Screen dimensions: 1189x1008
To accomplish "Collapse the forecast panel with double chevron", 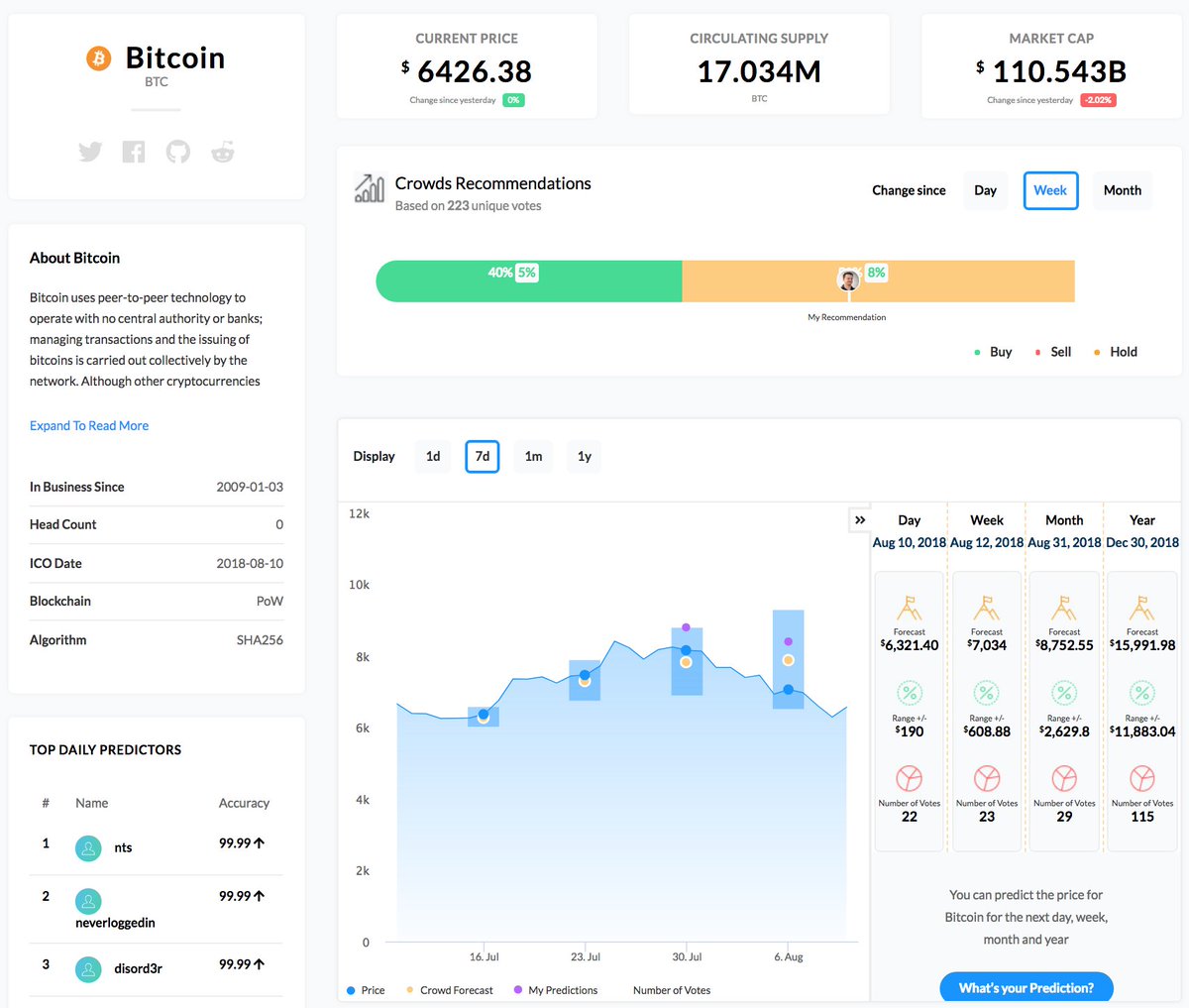I will point(860,519).
